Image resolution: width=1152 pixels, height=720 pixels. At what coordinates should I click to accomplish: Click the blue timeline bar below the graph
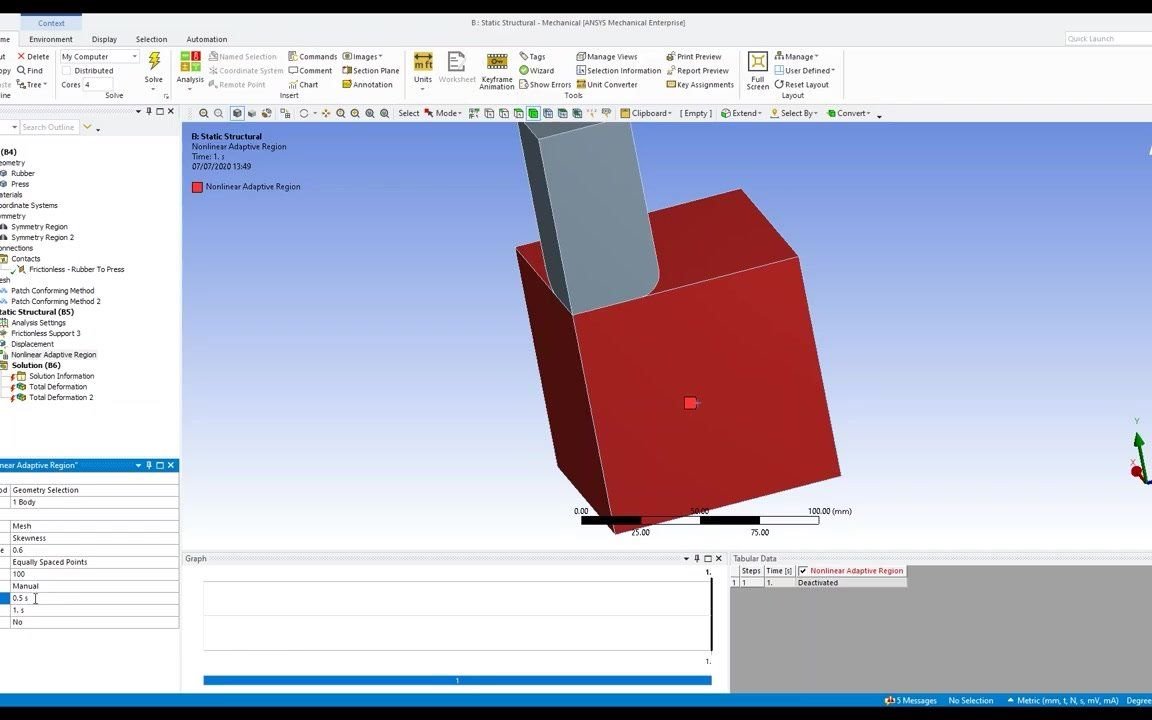[x=457, y=679]
